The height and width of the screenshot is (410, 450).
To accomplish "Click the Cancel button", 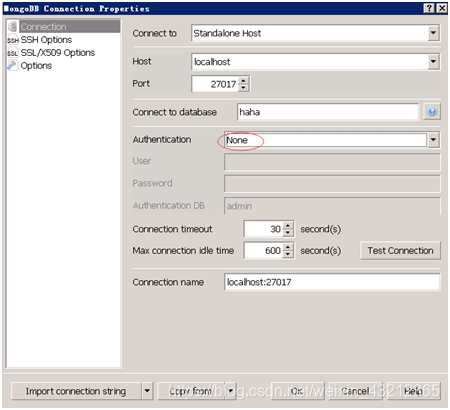I will tap(355, 391).
